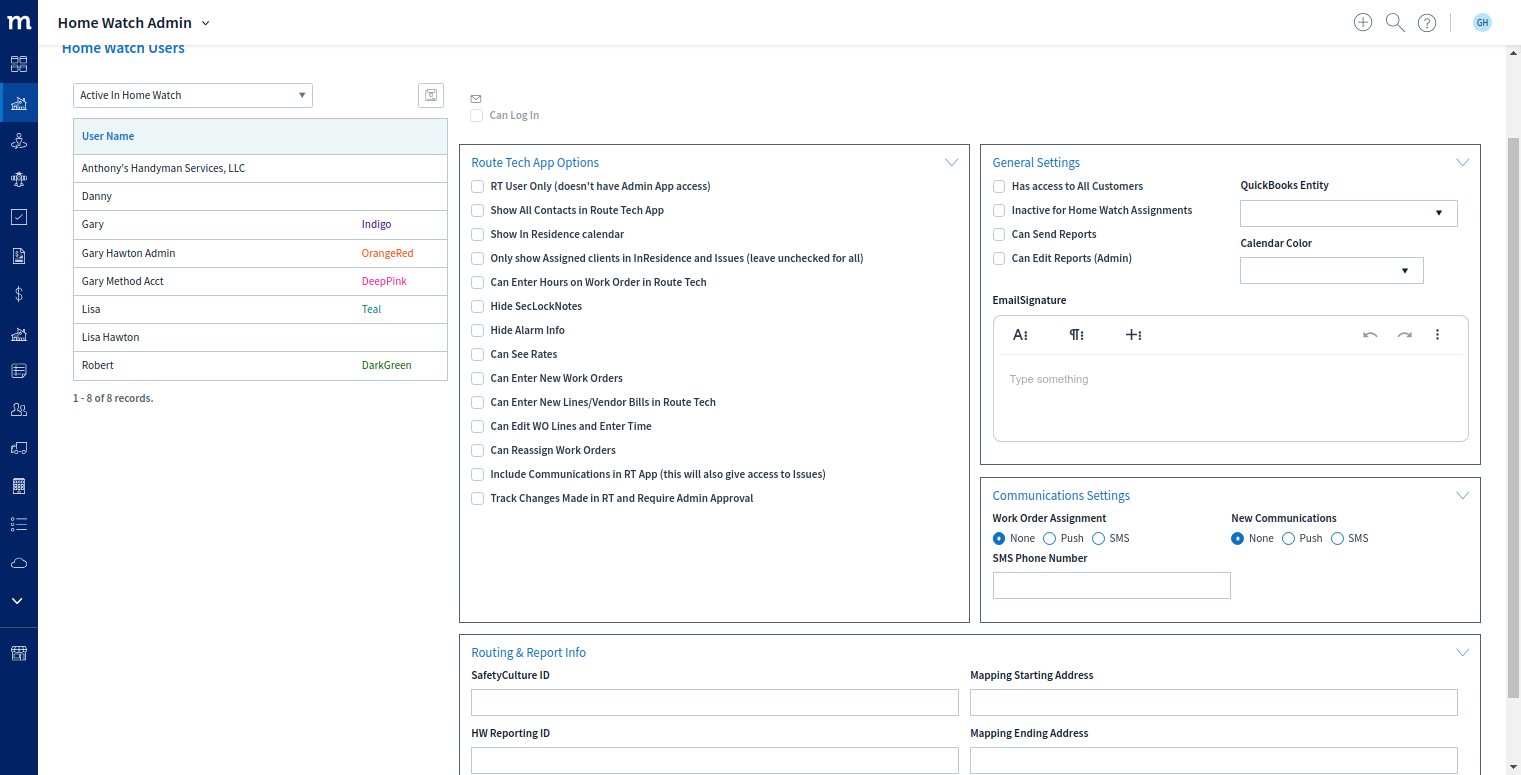Viewport: 1521px width, 775px height.
Task: Select the Robert user row
Action: (x=260, y=365)
